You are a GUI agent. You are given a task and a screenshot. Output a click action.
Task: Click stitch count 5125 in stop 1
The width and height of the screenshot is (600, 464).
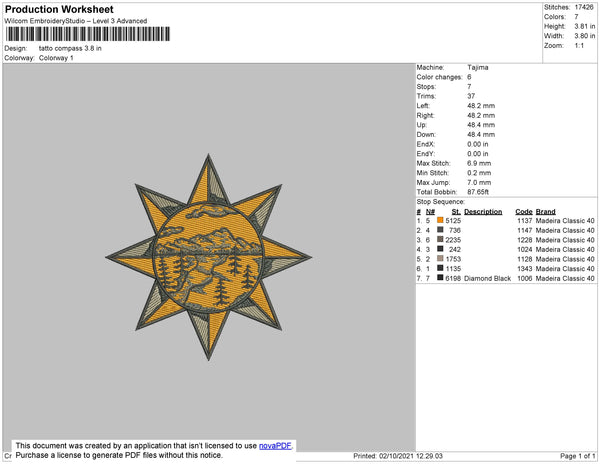click(x=453, y=221)
